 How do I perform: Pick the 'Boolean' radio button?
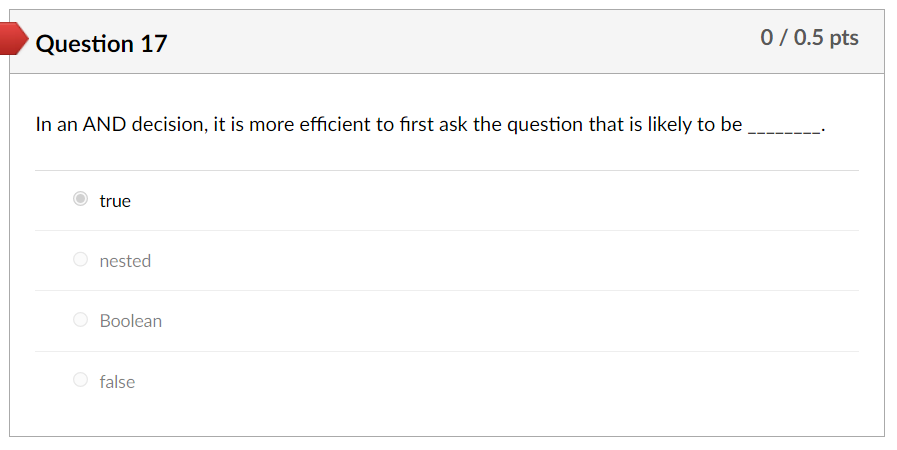[81, 319]
